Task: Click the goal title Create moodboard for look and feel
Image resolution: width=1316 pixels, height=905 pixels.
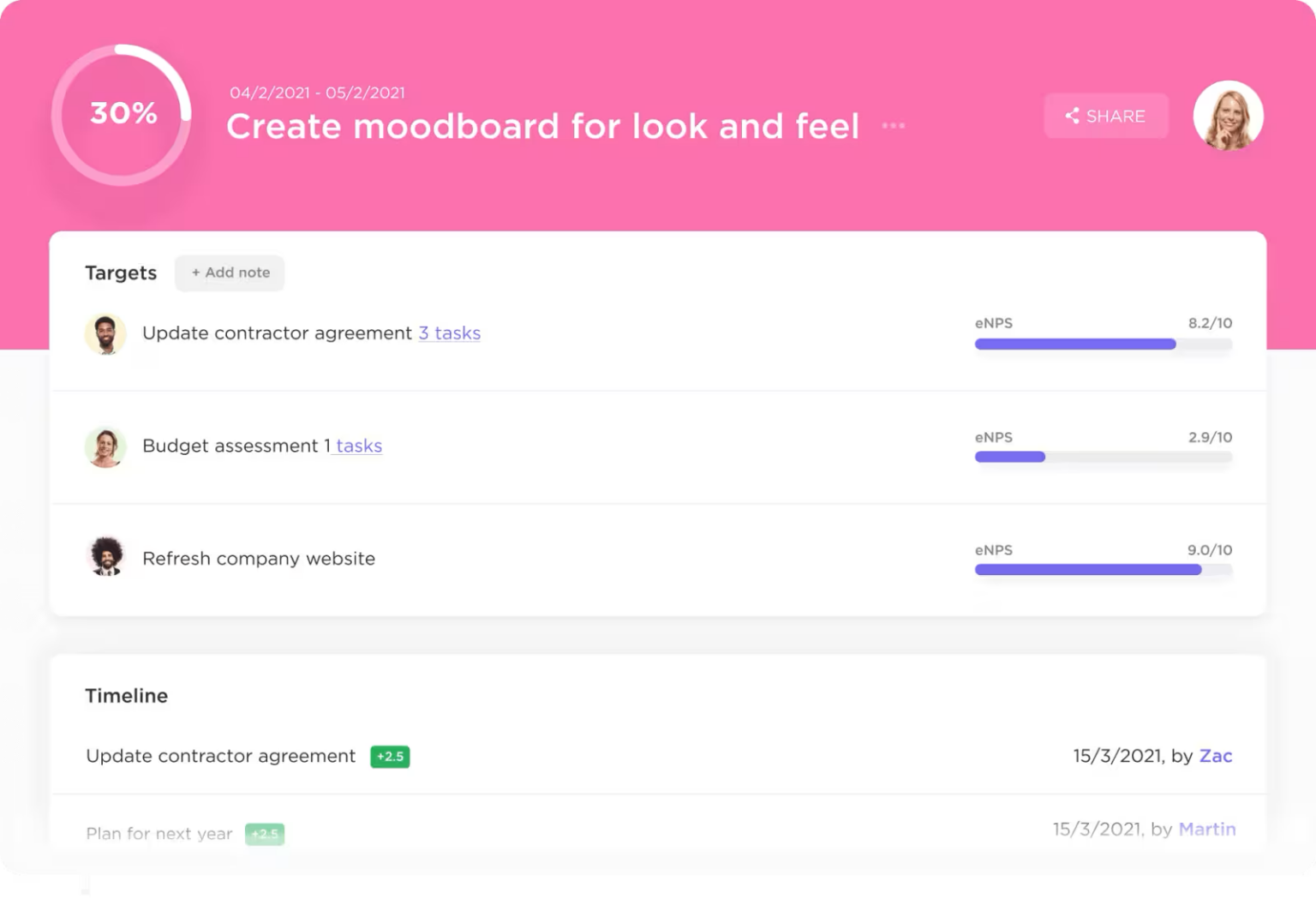Action: coord(543,126)
